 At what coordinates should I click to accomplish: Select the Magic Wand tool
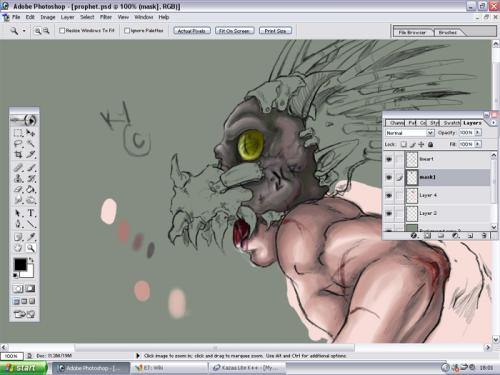click(x=31, y=144)
